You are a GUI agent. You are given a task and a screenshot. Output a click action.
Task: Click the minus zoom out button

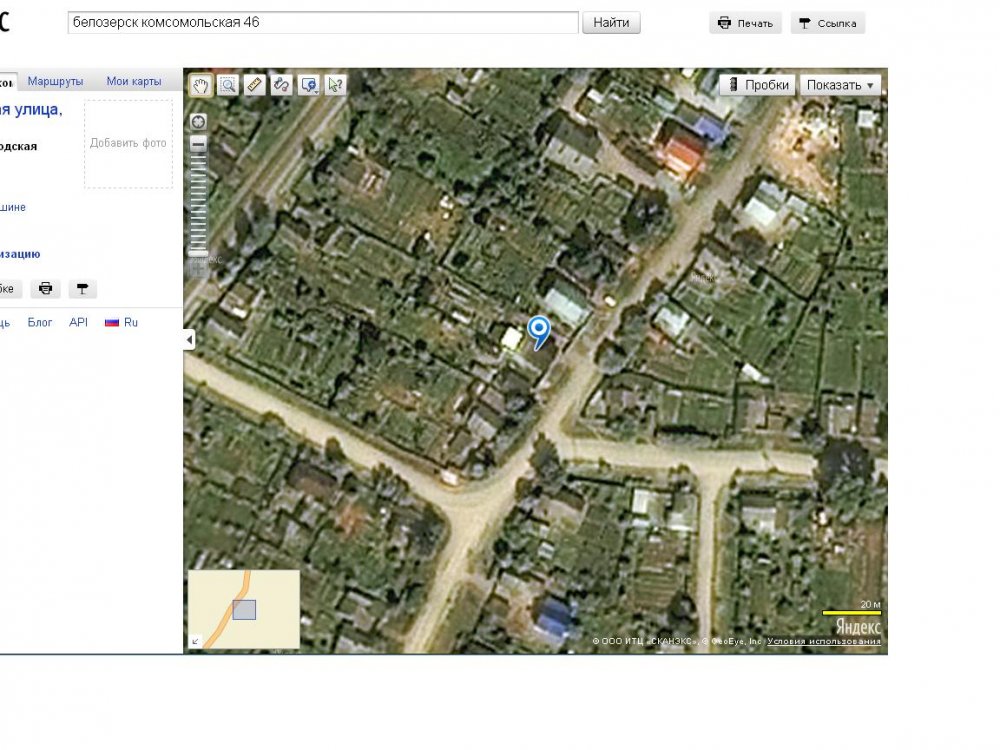click(x=199, y=144)
